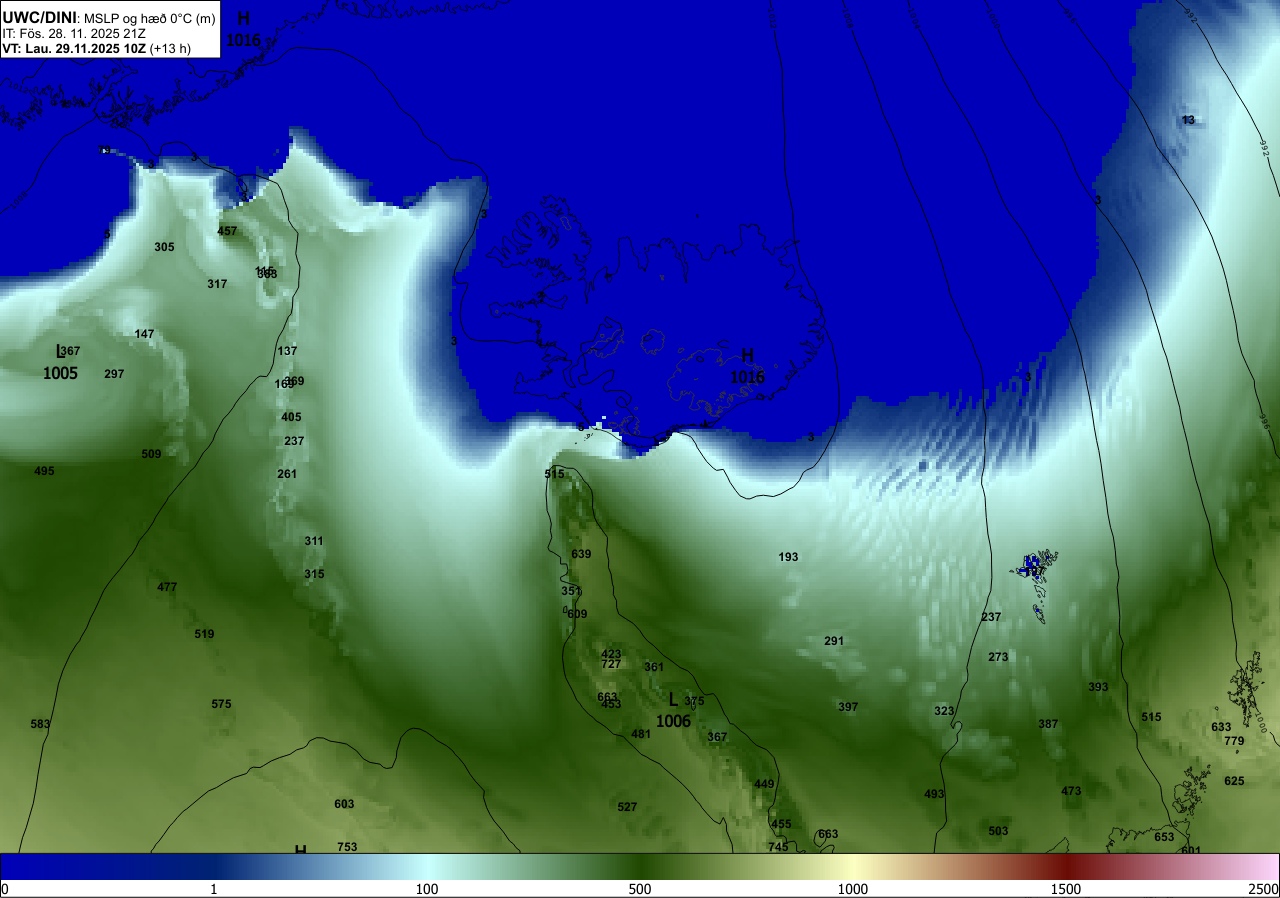Click the map height value 351
Image resolution: width=1280 pixels, height=898 pixels.
tap(571, 591)
